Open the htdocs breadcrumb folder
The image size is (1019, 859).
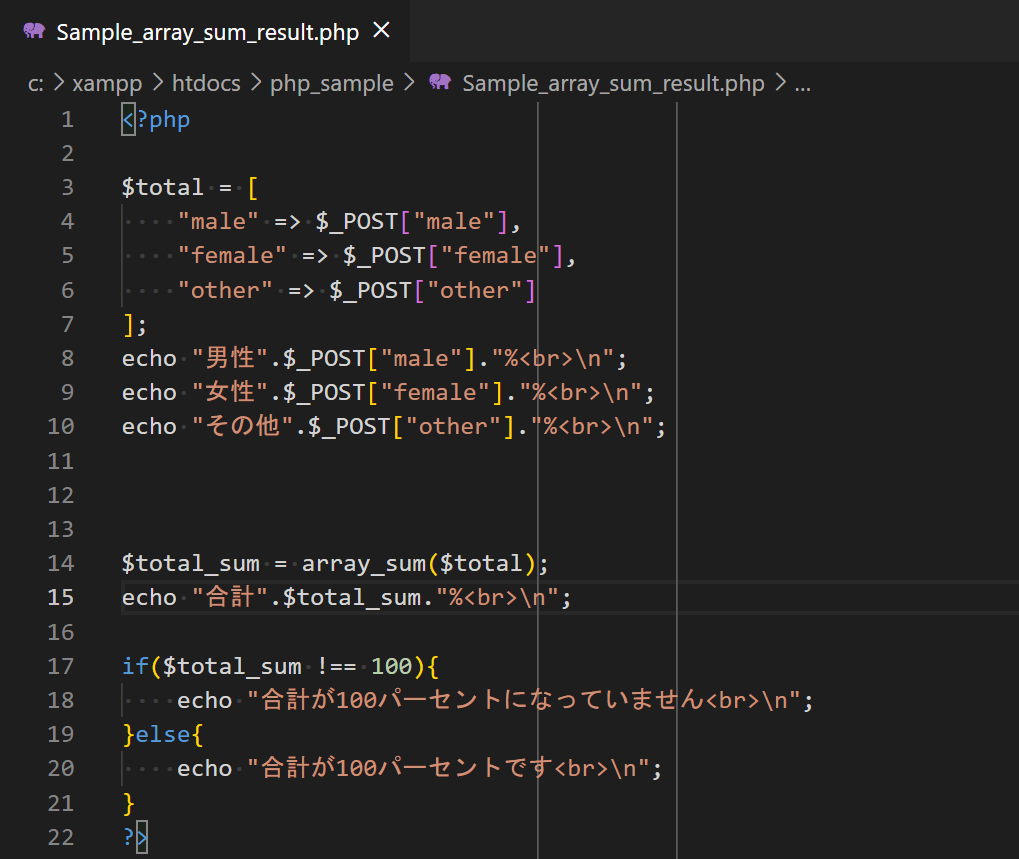tap(206, 83)
